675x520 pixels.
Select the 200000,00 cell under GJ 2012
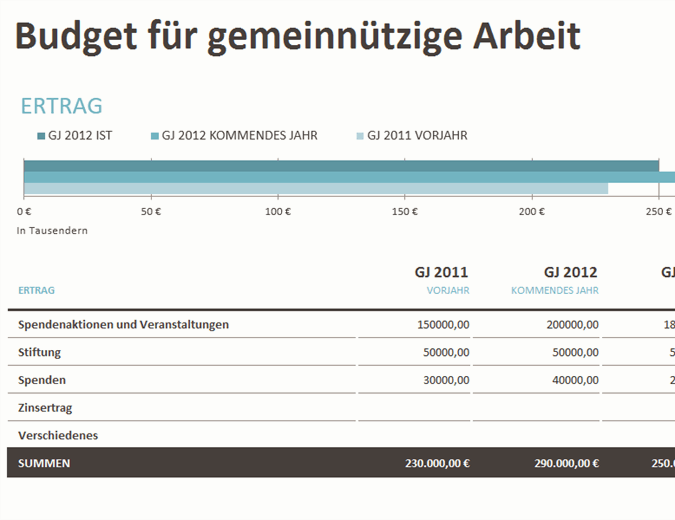click(x=572, y=324)
